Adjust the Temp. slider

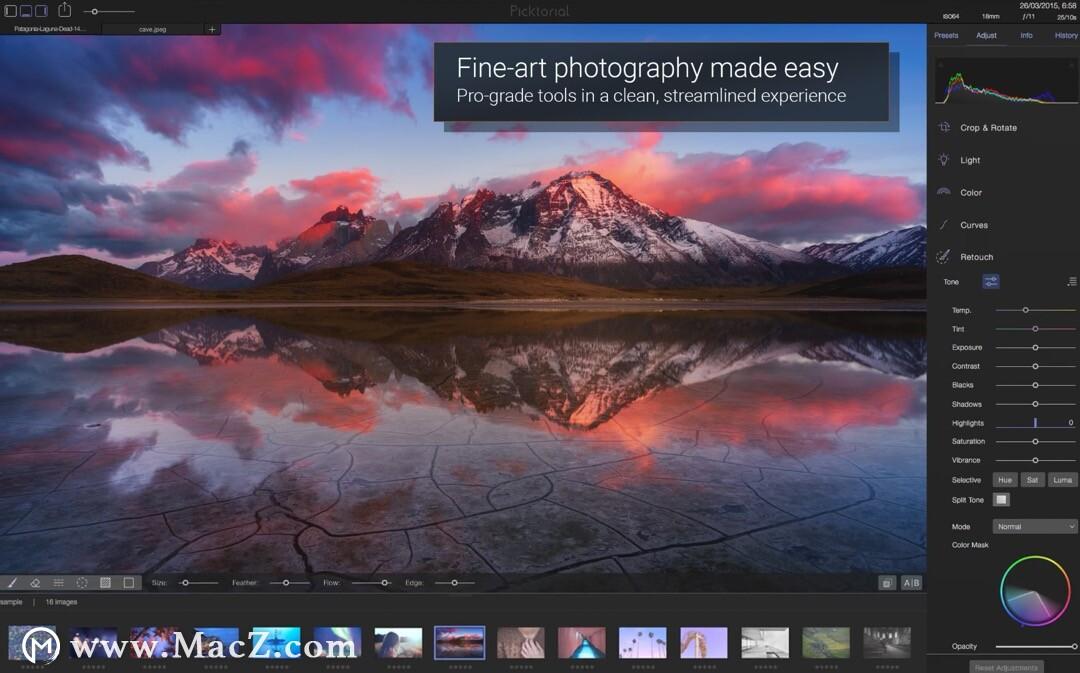[x=1035, y=310]
